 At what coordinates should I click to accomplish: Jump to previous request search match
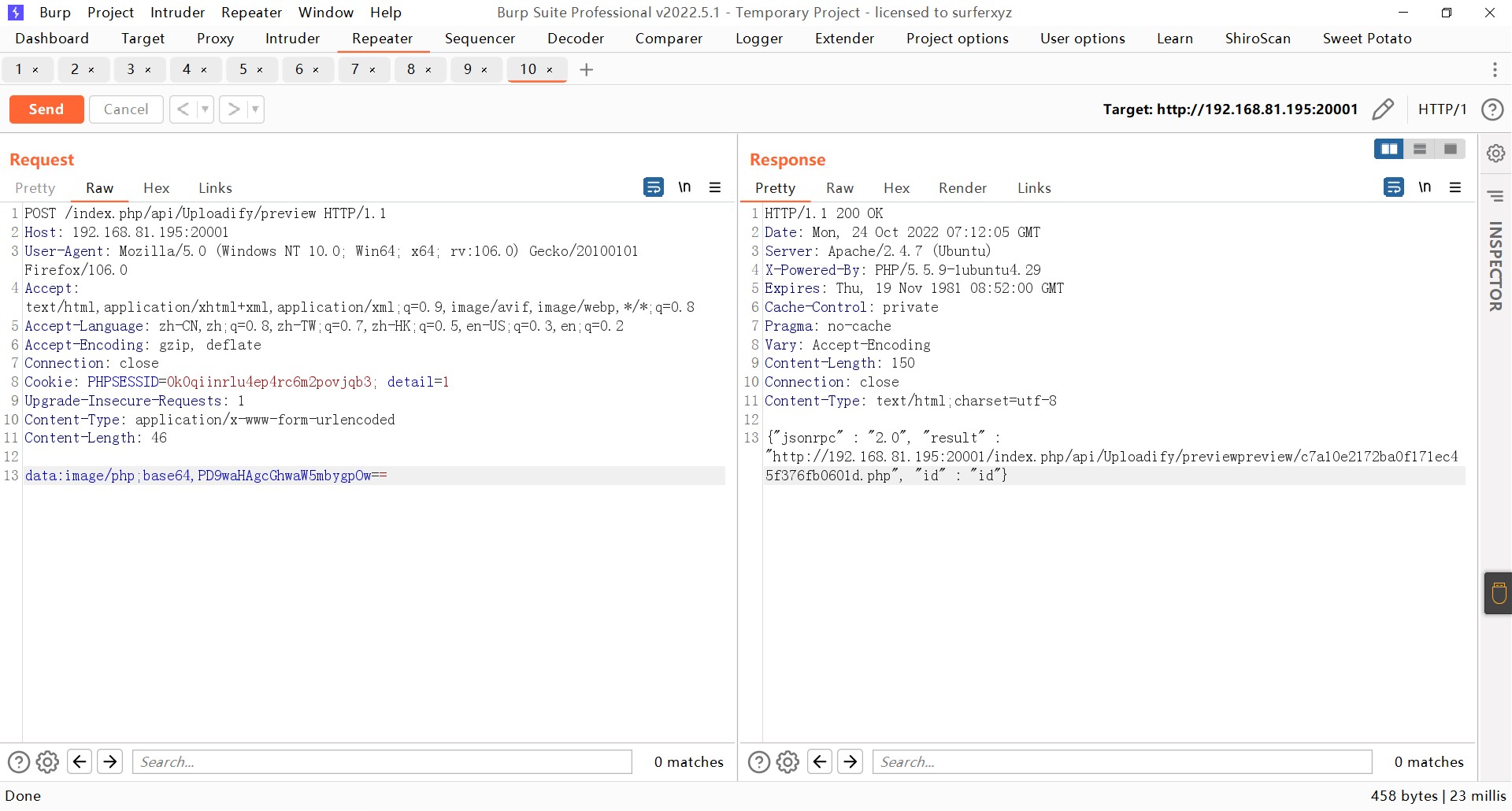[x=80, y=761]
